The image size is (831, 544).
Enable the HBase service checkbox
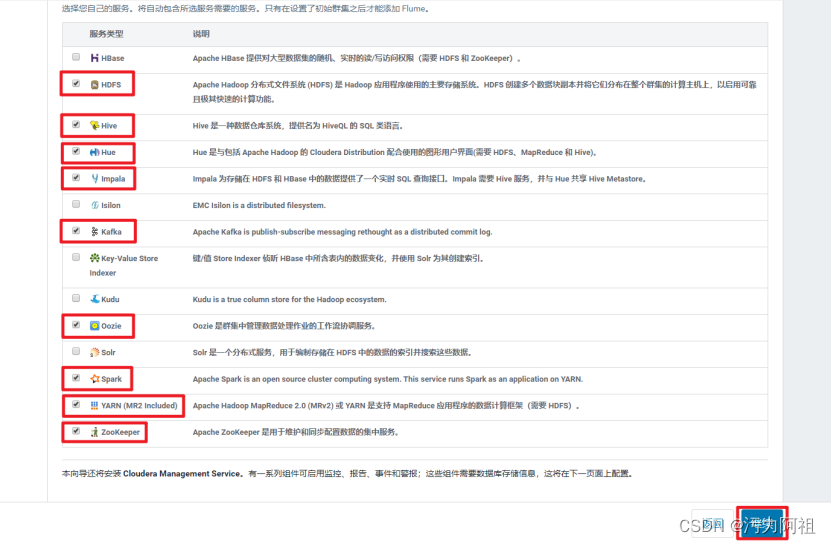click(x=76, y=57)
